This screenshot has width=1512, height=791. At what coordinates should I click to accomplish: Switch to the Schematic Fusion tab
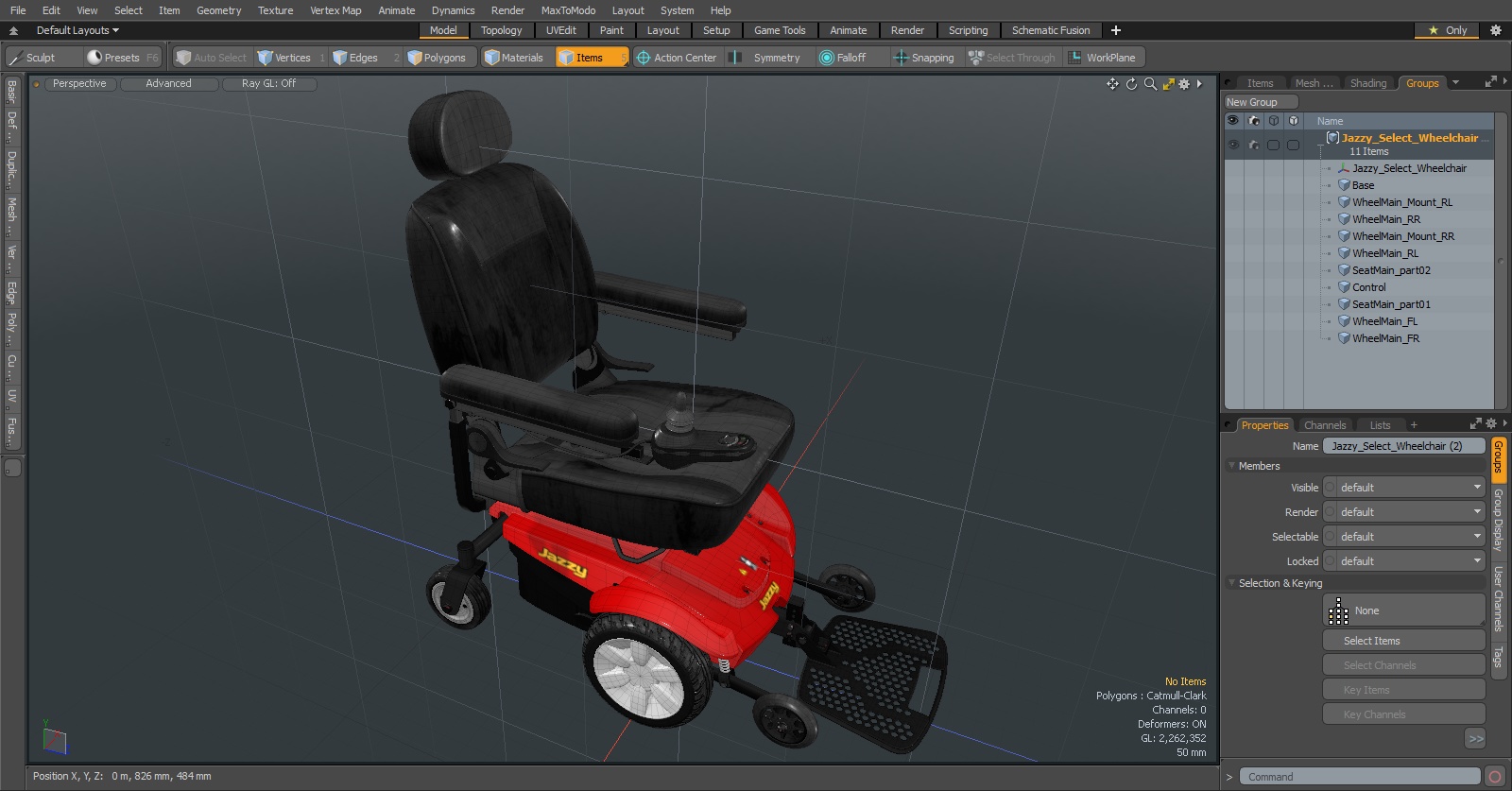1051,30
